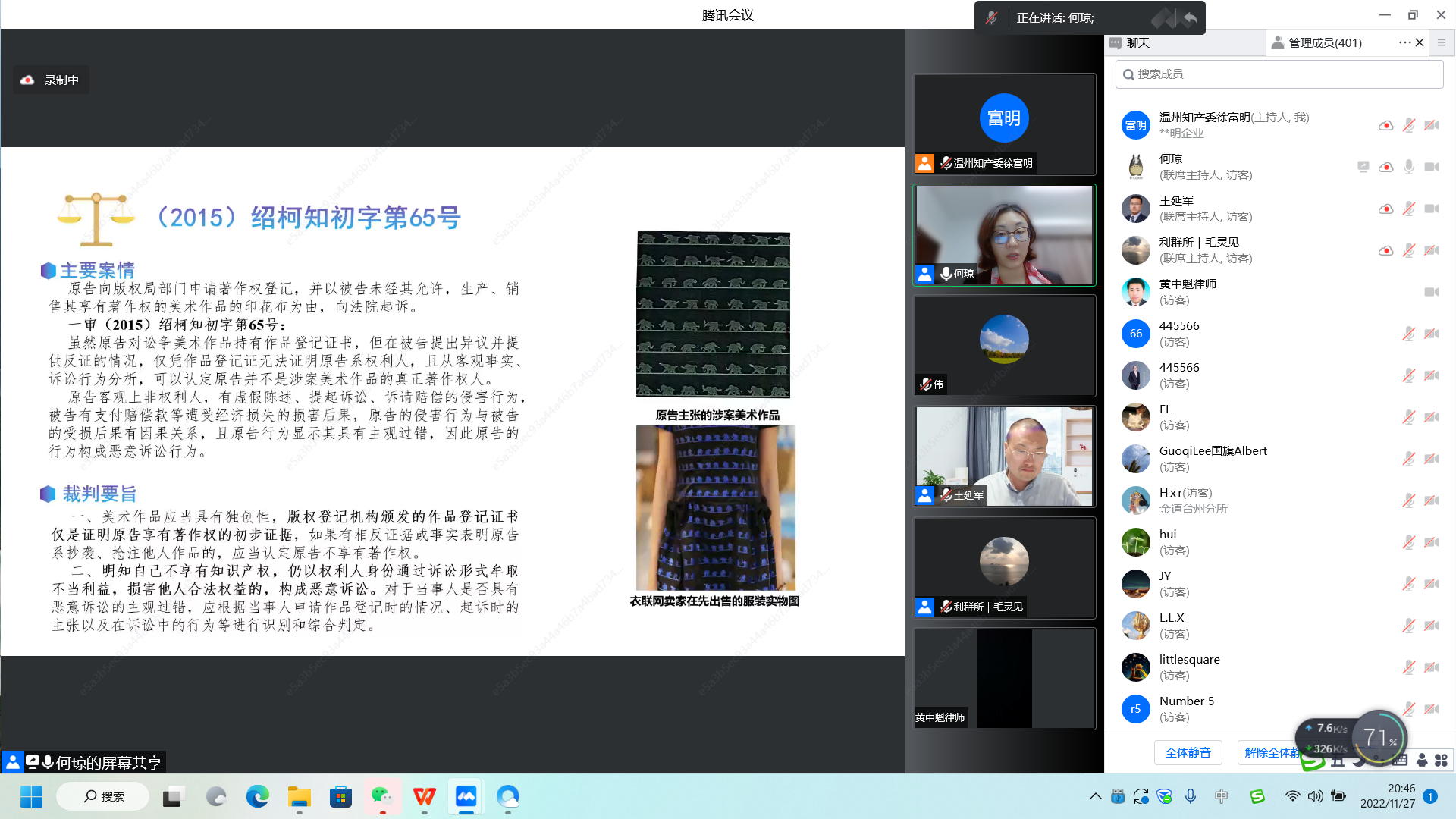
Task: Expand hidden system tray icons chevron
Action: pos(1095,796)
